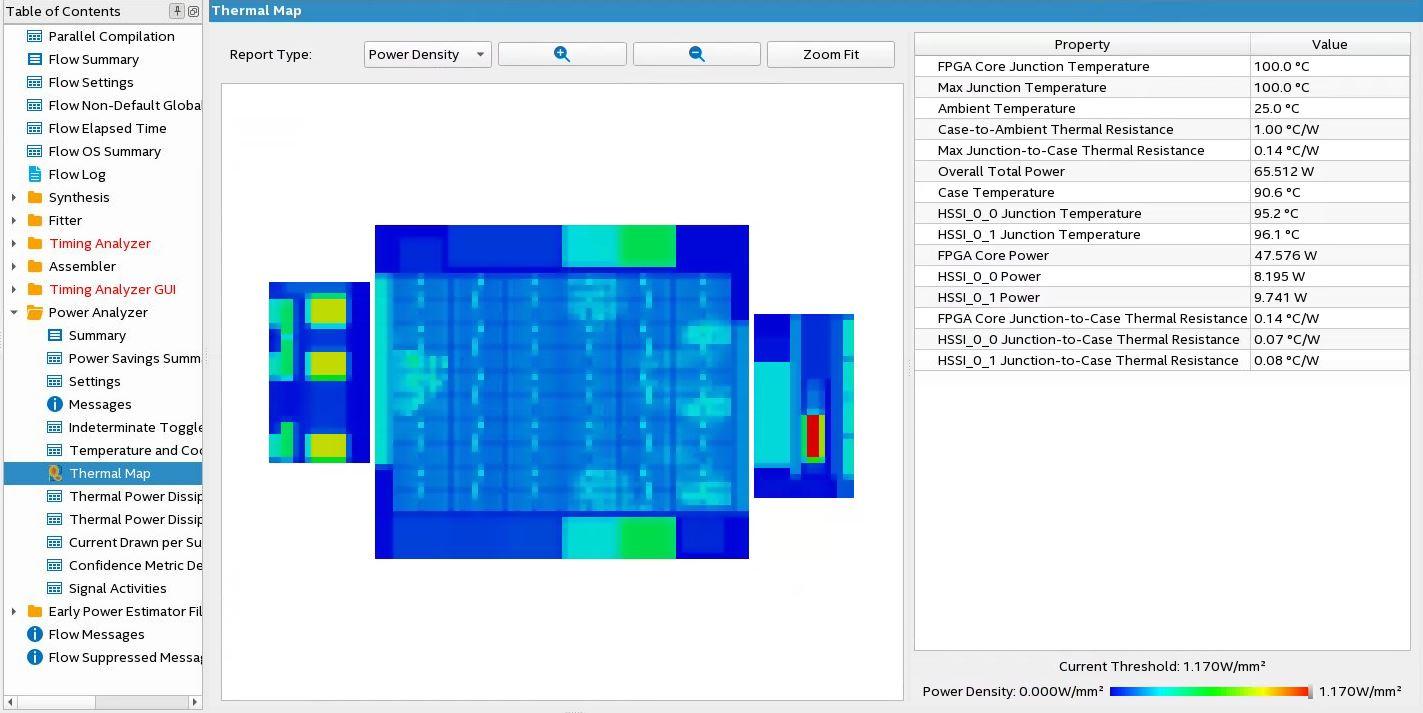Image resolution: width=1423 pixels, height=713 pixels.
Task: Open the Timing Analyzer GUI entry
Action: 112,289
